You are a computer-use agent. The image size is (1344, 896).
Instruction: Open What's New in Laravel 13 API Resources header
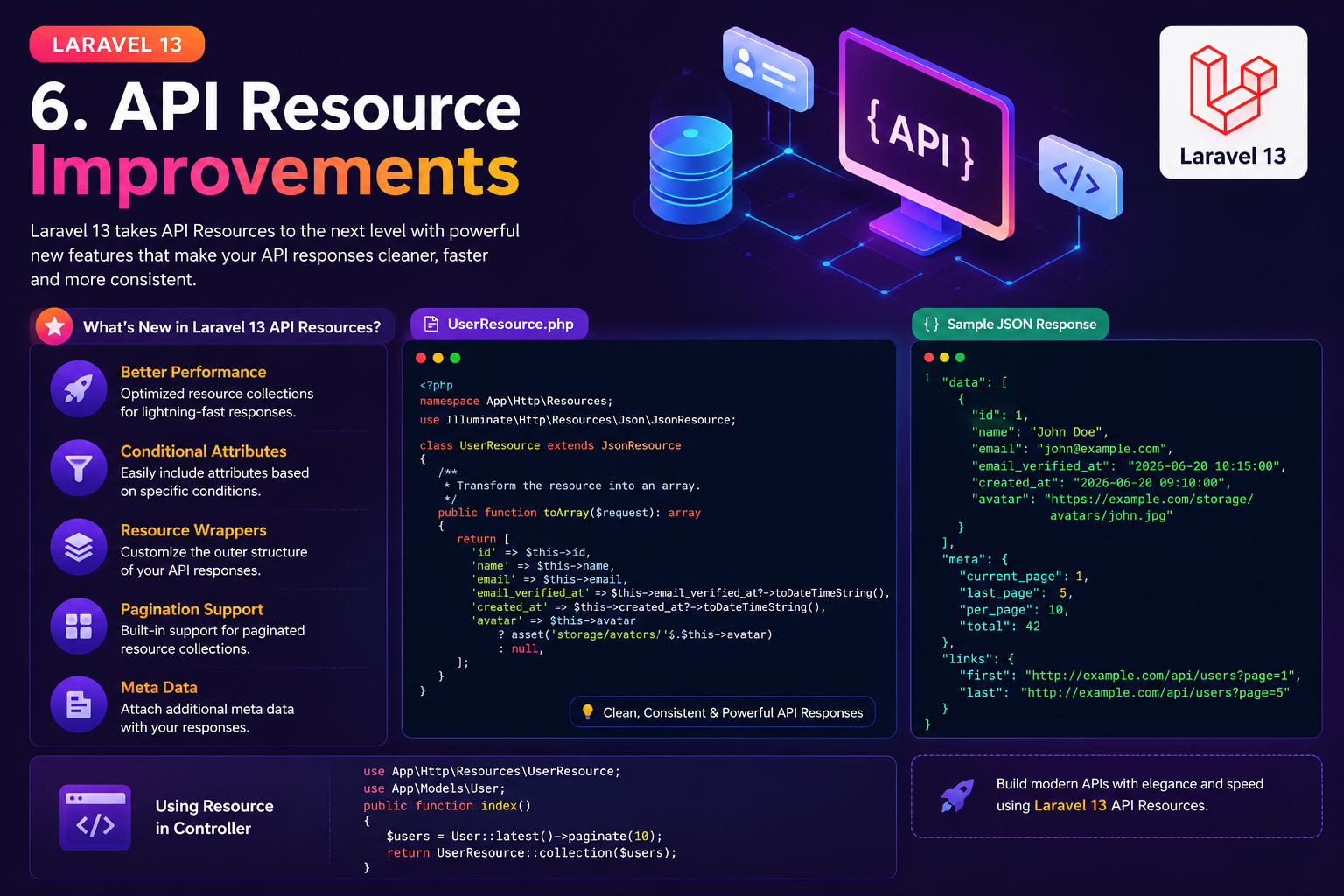pyautogui.click(x=213, y=326)
